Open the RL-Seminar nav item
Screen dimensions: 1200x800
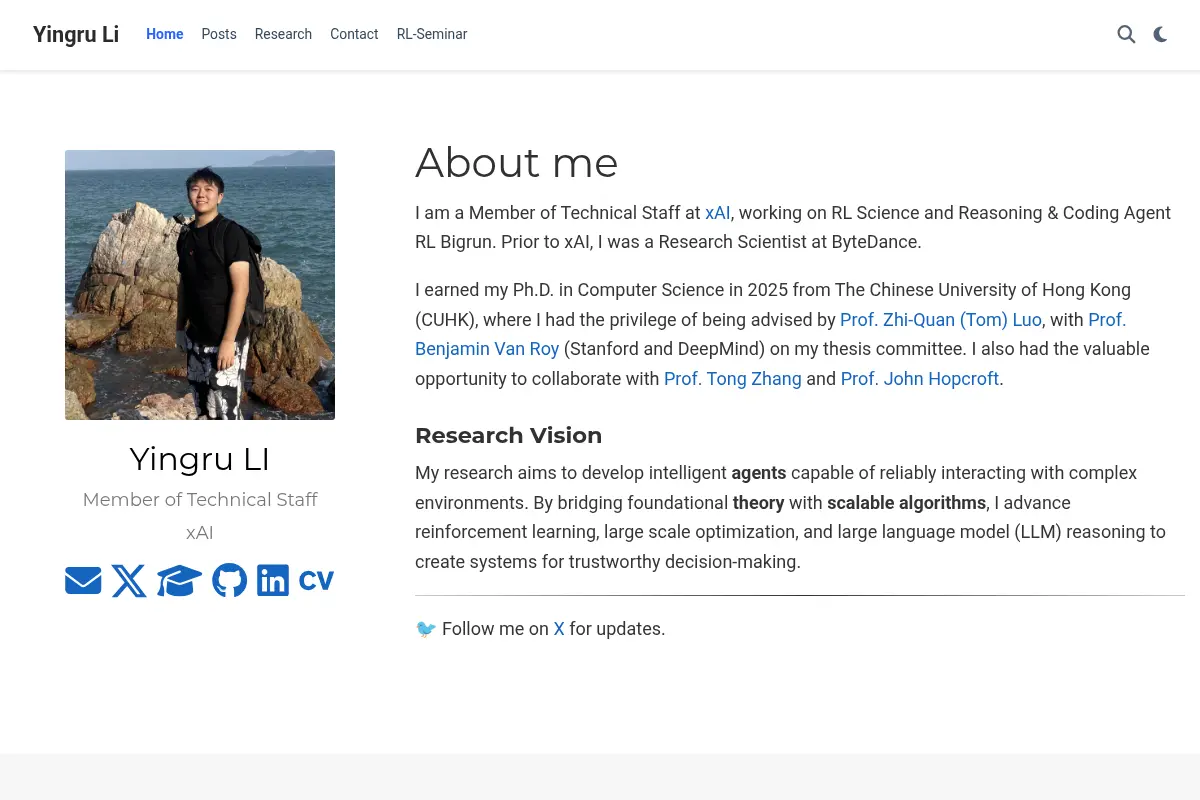click(x=432, y=34)
